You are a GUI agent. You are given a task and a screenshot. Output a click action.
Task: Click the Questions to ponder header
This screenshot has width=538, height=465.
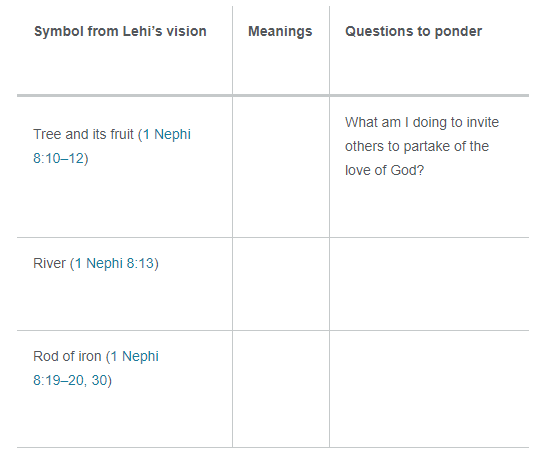[413, 31]
